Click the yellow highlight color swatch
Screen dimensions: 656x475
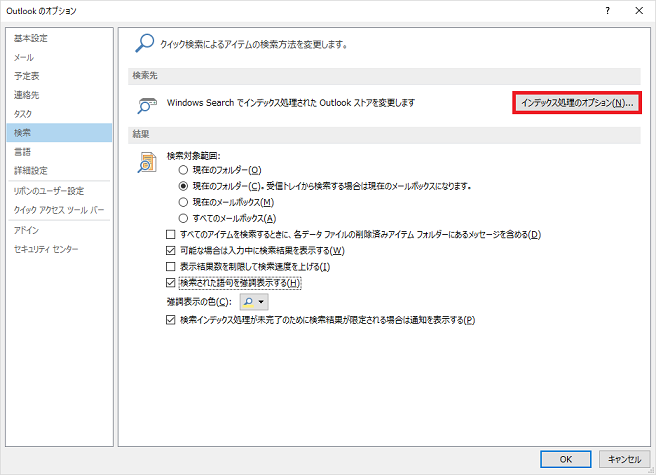click(x=248, y=302)
